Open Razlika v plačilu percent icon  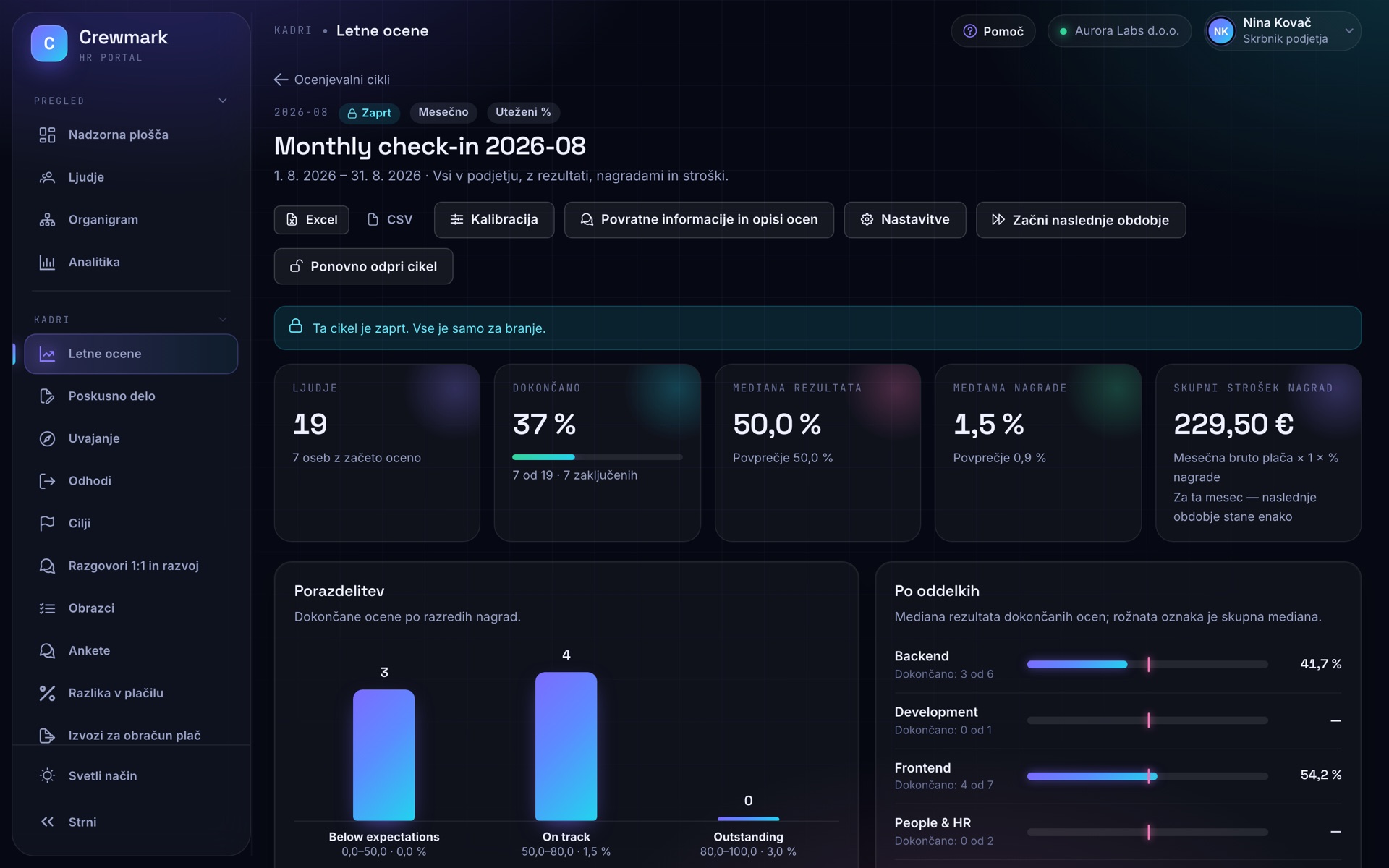click(x=47, y=694)
